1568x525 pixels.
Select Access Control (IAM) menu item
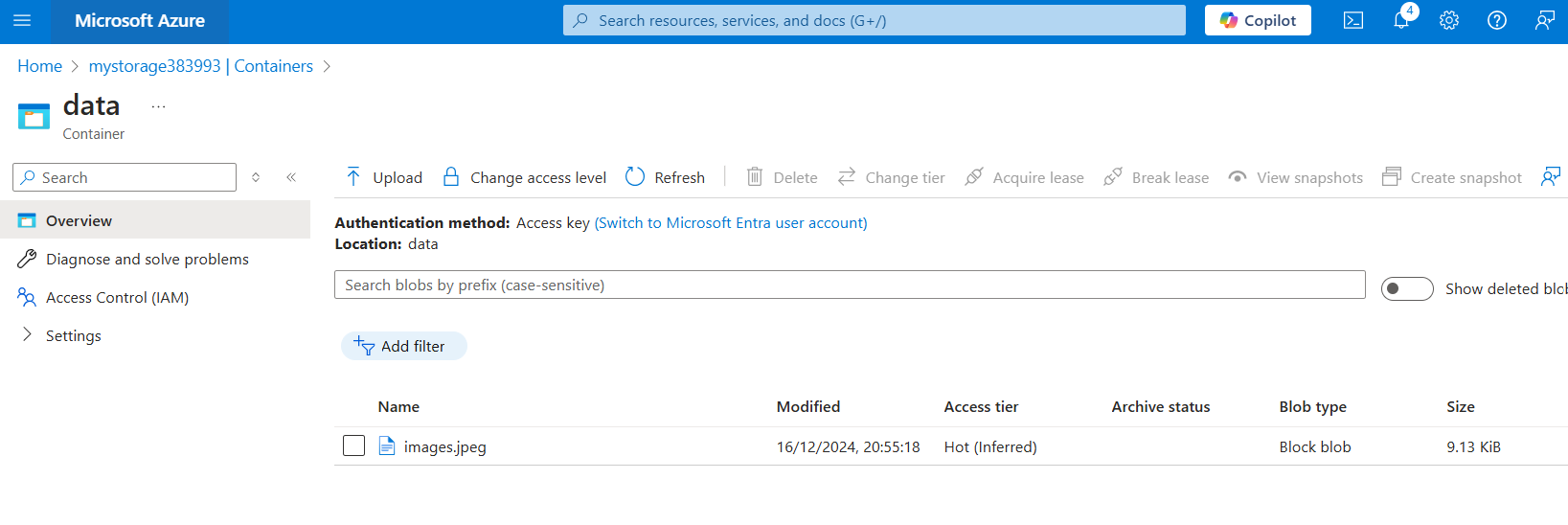coord(117,297)
